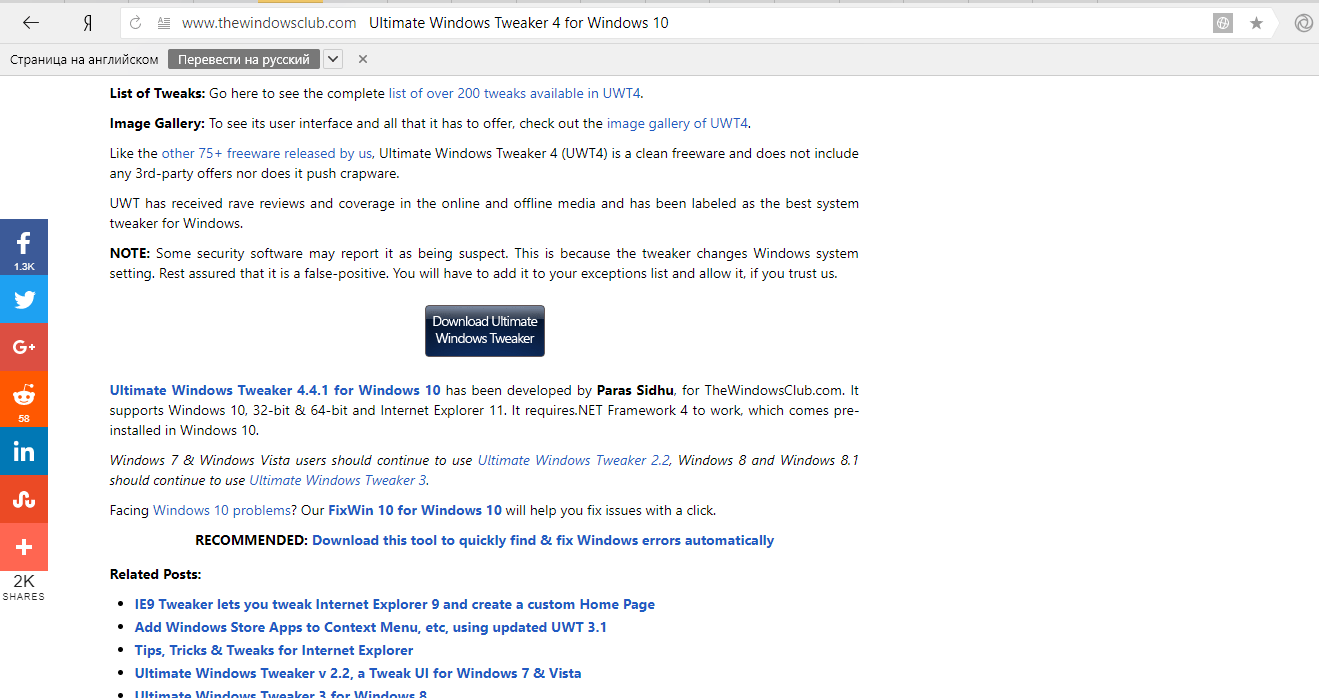Screen dimensions: 1319x698
Task: Open the Ultimate Windows Tweaker 2.2 link
Action: [x=574, y=460]
